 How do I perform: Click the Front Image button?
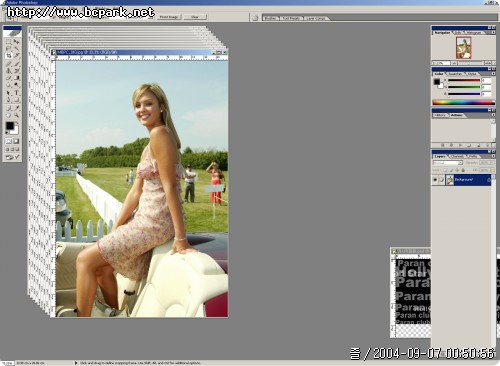[x=169, y=17]
